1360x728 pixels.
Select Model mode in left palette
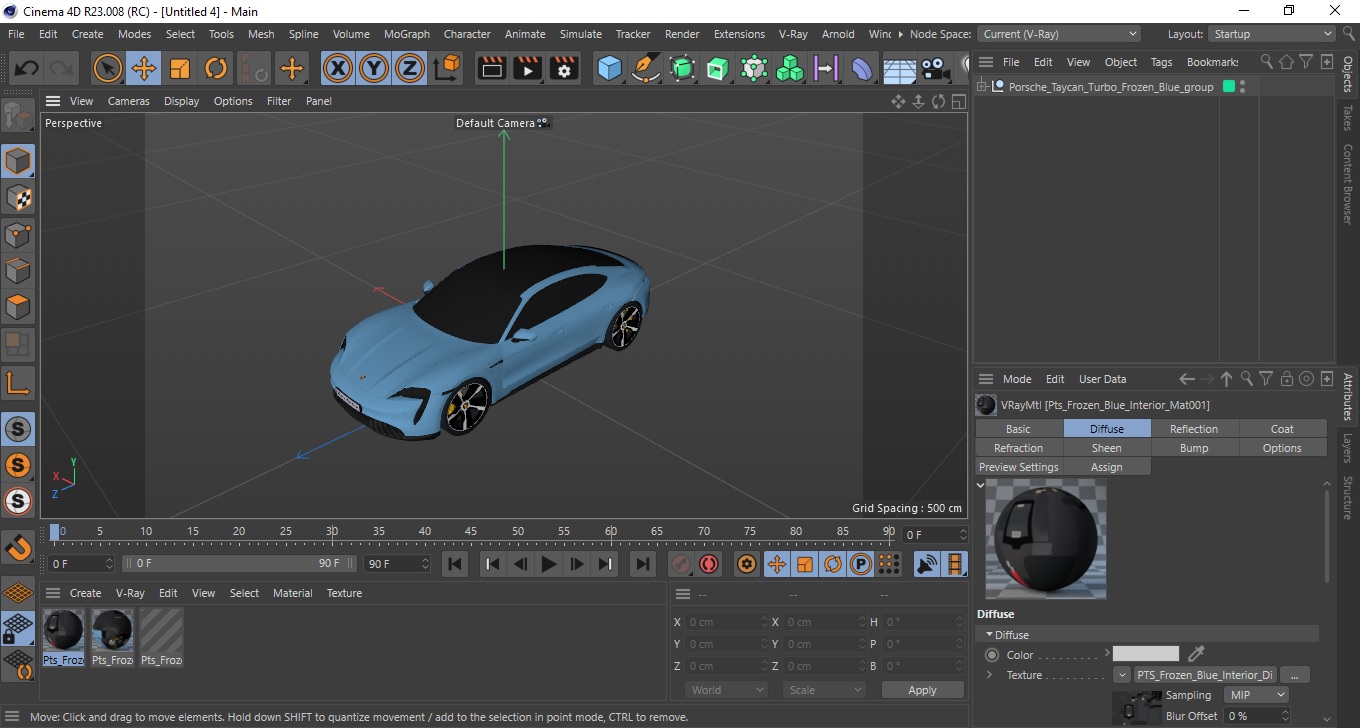18,160
